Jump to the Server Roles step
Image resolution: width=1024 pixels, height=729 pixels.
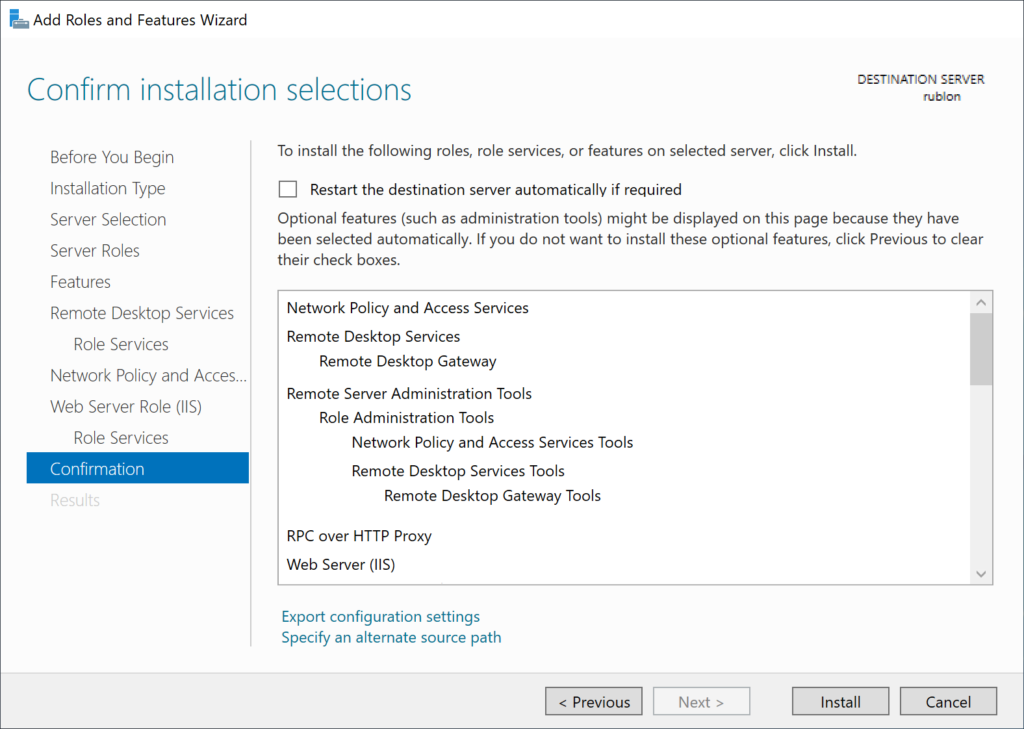[95, 250]
